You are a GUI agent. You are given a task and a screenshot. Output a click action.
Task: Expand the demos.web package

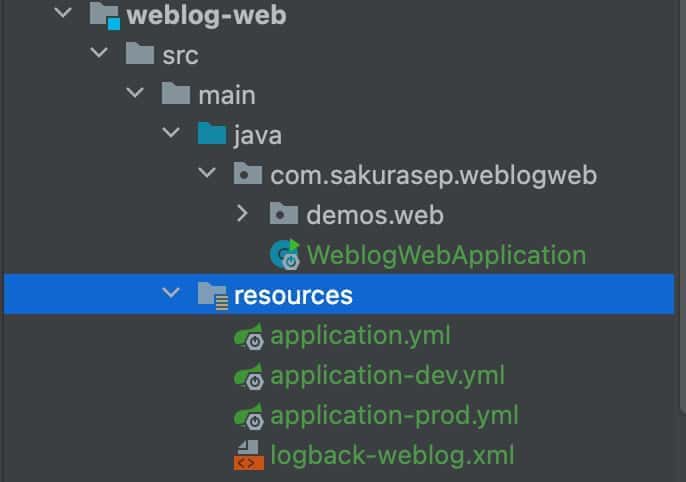(242, 213)
